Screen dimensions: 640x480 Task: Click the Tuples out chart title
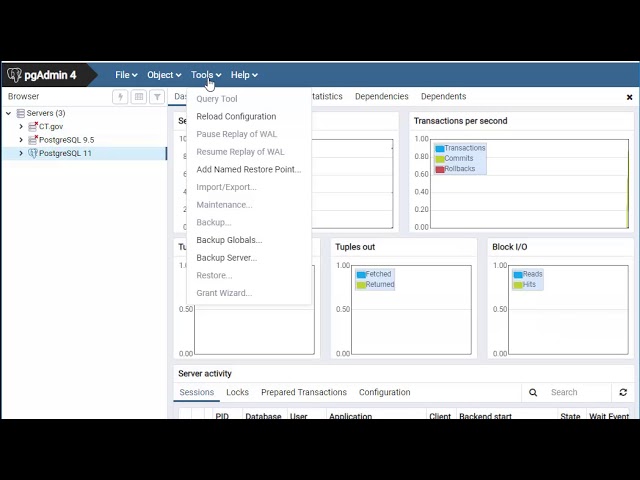click(x=355, y=247)
